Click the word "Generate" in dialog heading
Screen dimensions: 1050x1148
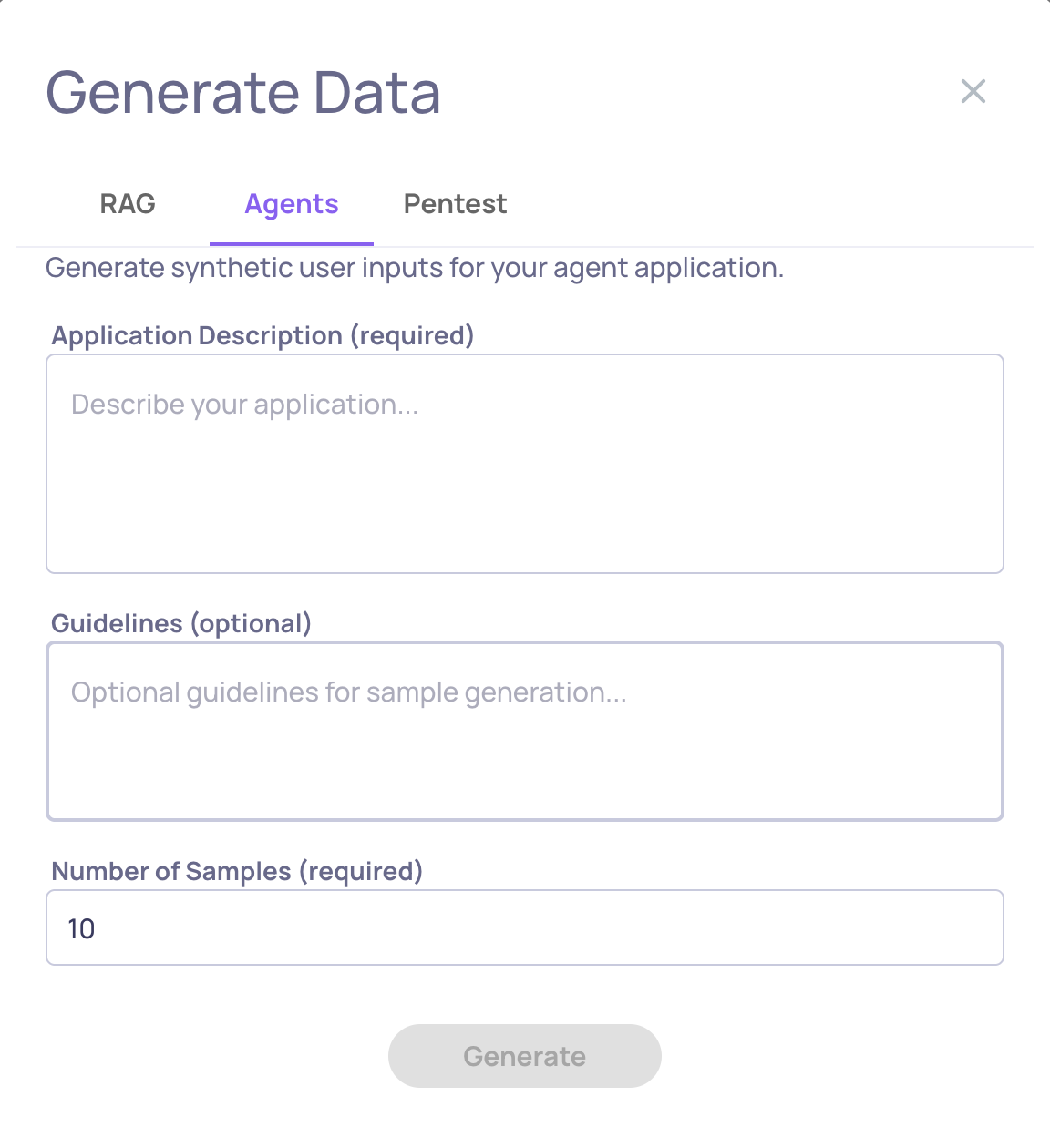pyautogui.click(x=173, y=93)
